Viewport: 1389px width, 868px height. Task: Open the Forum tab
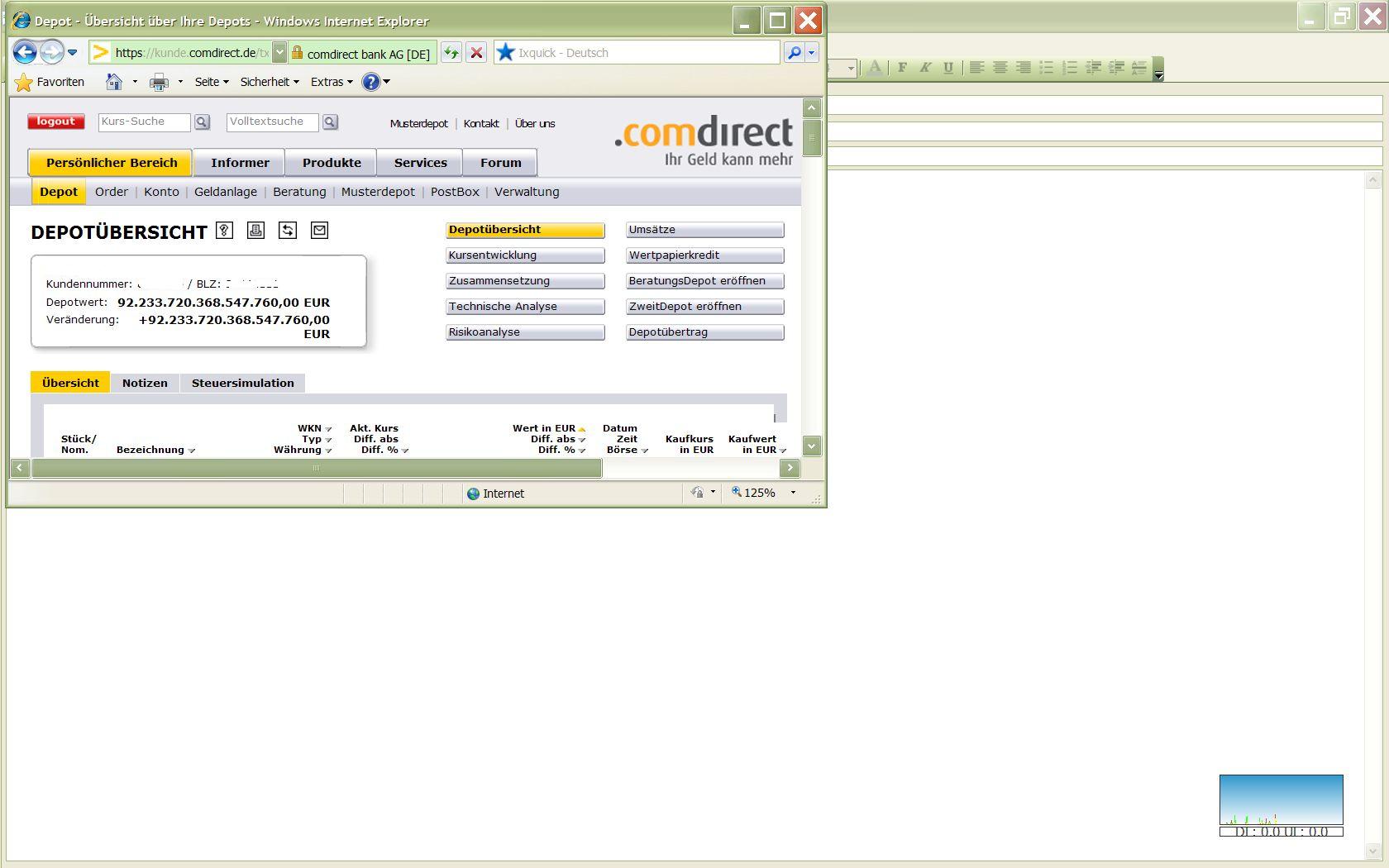(x=500, y=163)
